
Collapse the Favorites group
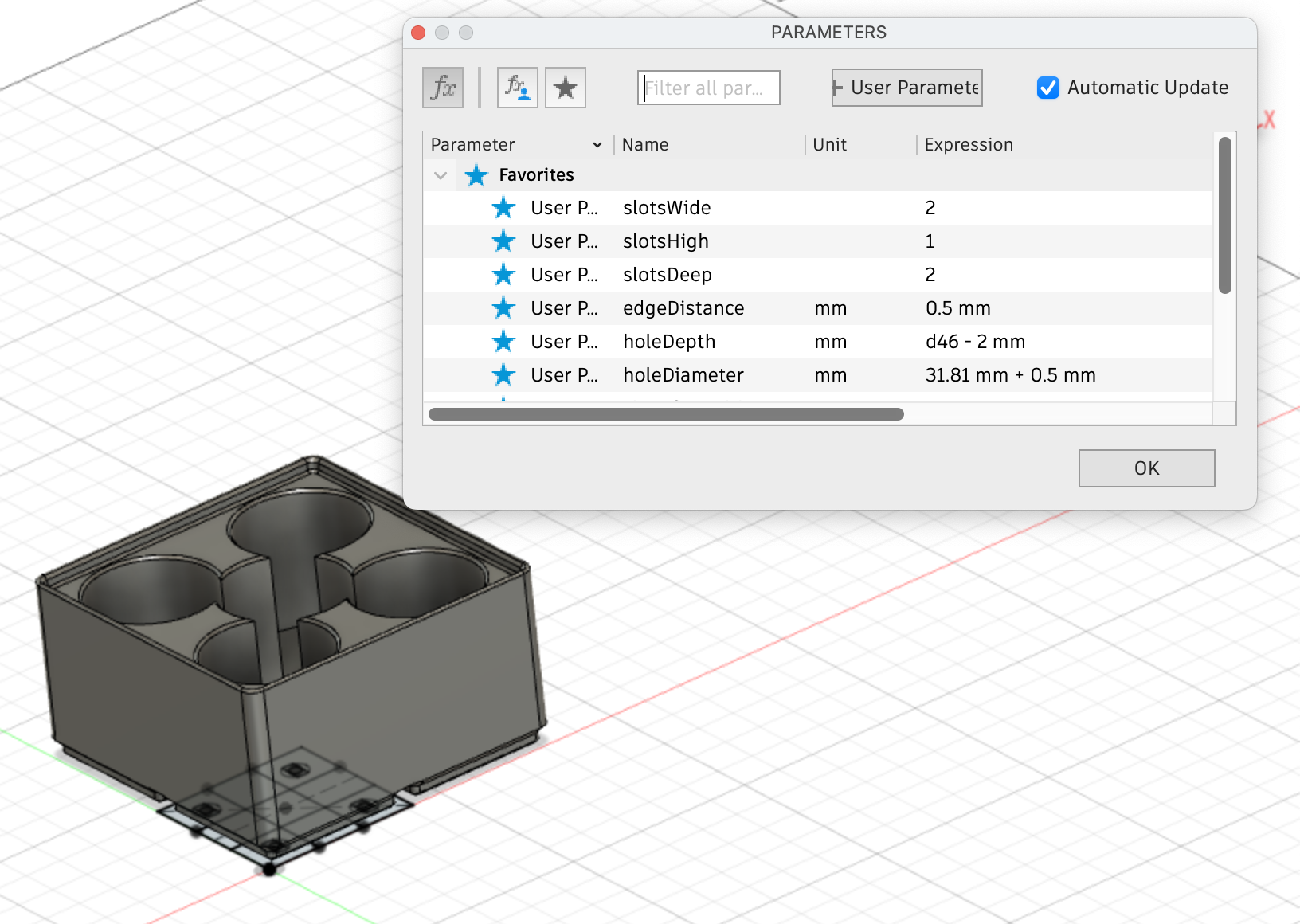coord(441,175)
